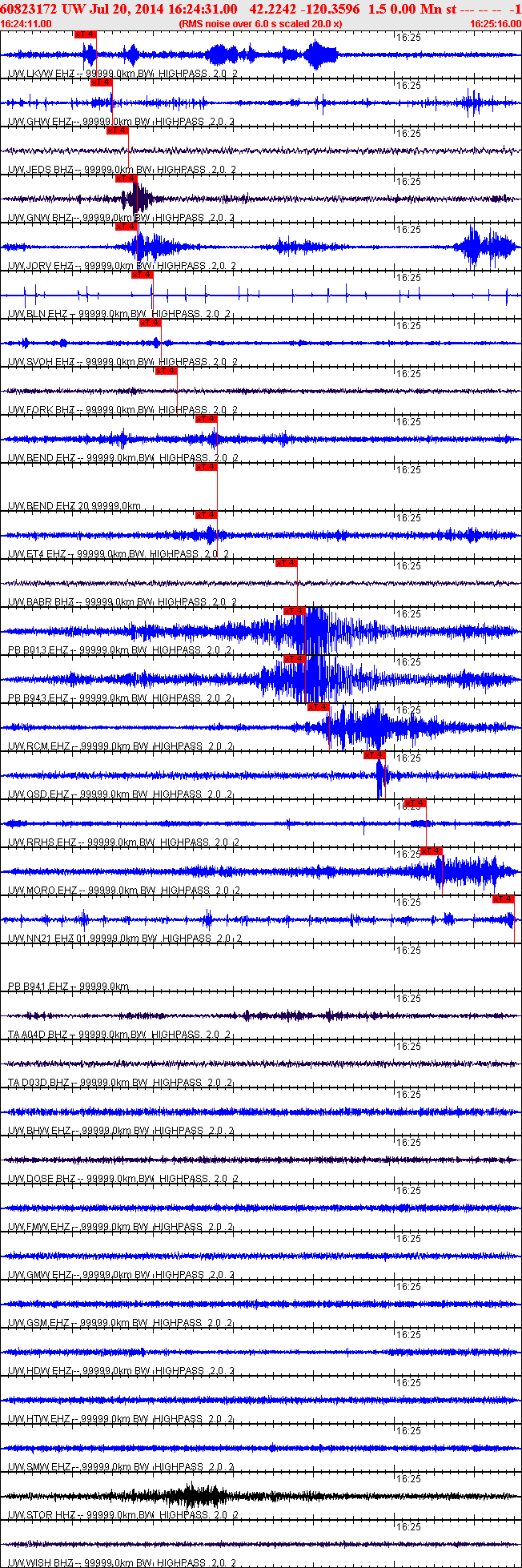This screenshot has height=1568, width=522.
Task: Select the UW.BLN EHZ station label
Action: pyautogui.click(x=119, y=314)
